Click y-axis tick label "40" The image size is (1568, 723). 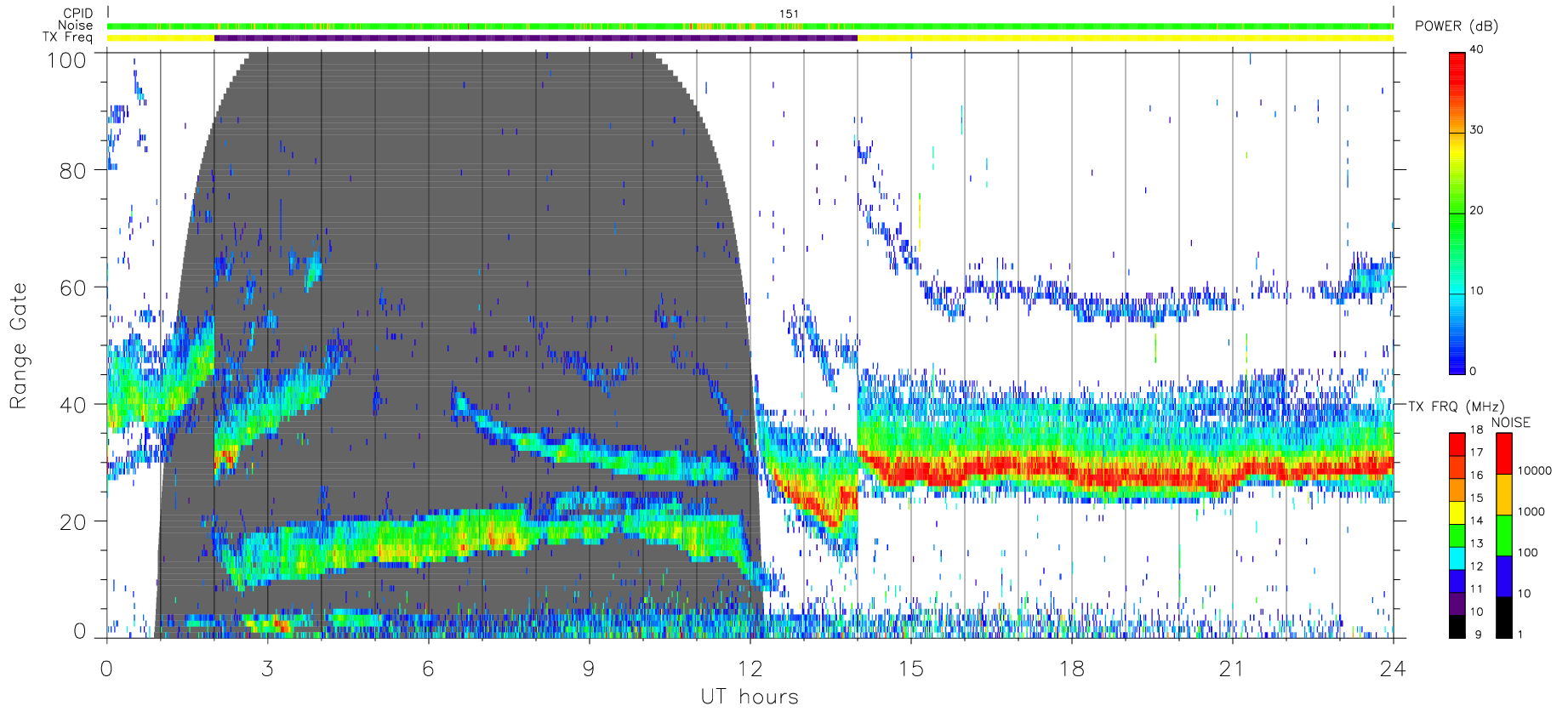click(x=72, y=405)
